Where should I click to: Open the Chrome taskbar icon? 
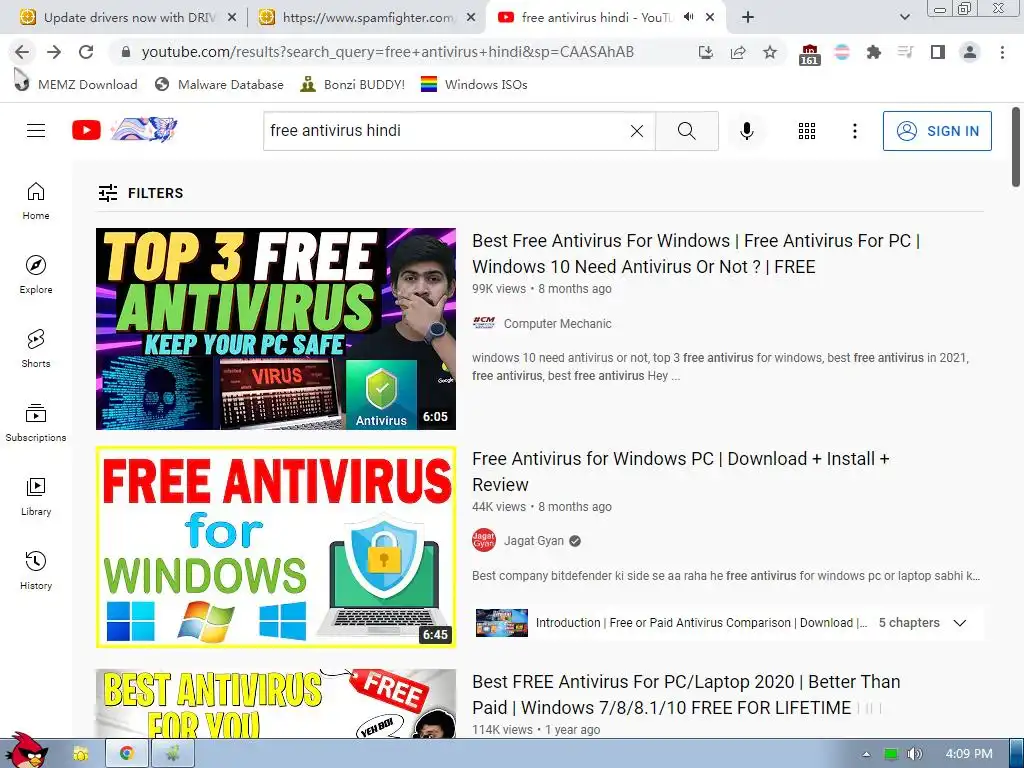[127, 754]
